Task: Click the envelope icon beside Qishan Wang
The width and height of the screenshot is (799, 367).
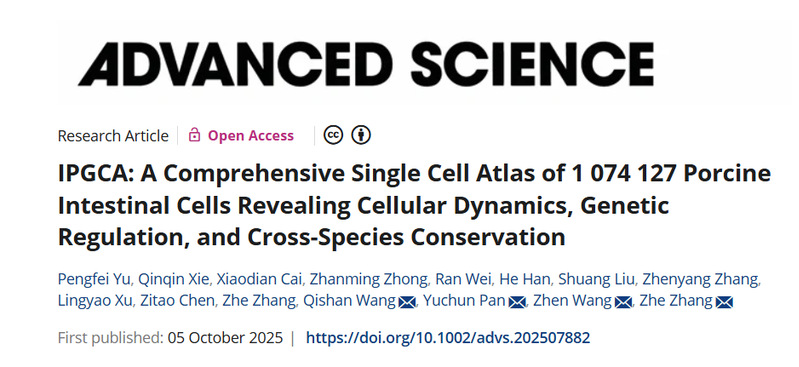Action: coord(407,302)
